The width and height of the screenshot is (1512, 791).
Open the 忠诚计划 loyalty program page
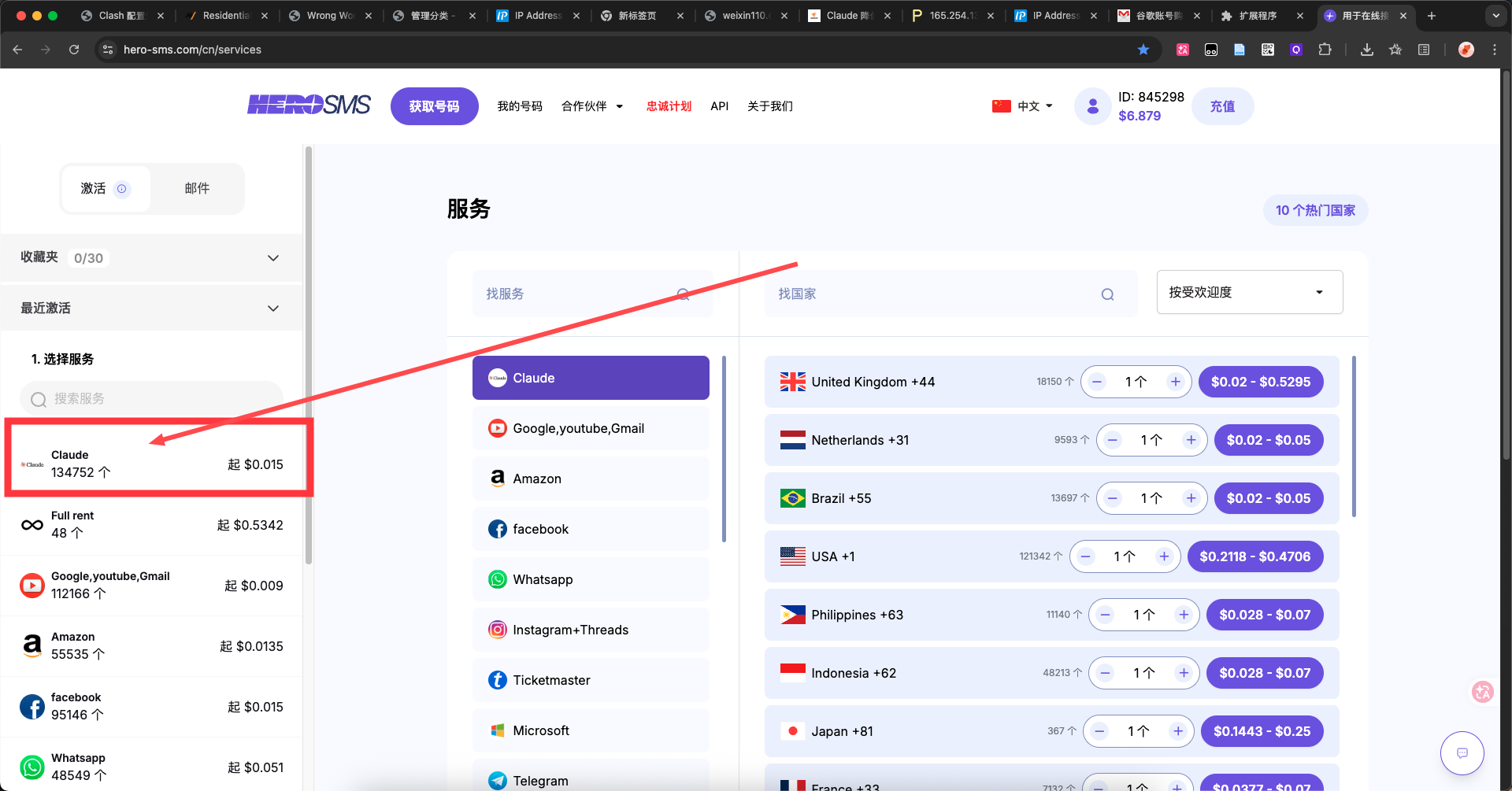pos(669,106)
